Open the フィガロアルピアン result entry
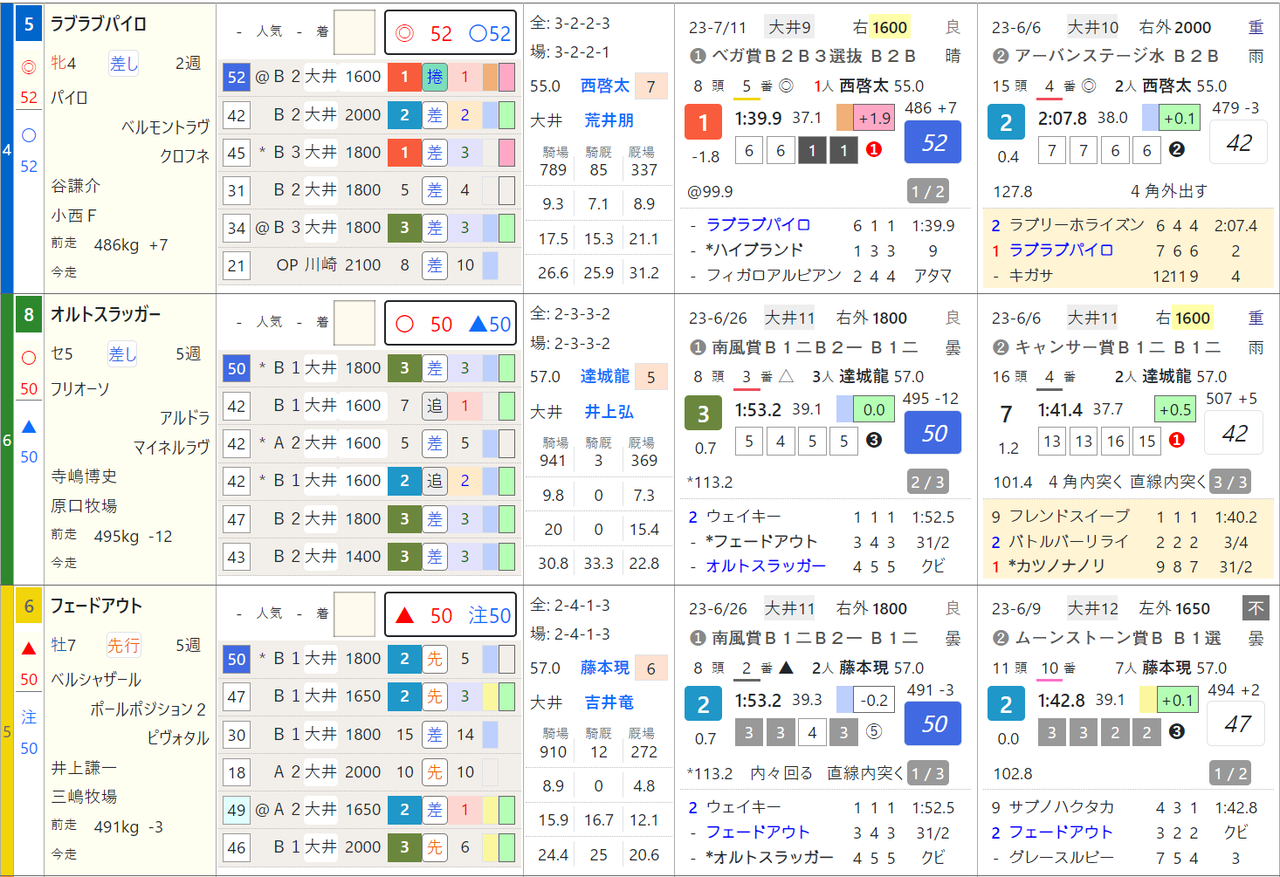Screen dimensions: 1280x877 [x=774, y=274]
